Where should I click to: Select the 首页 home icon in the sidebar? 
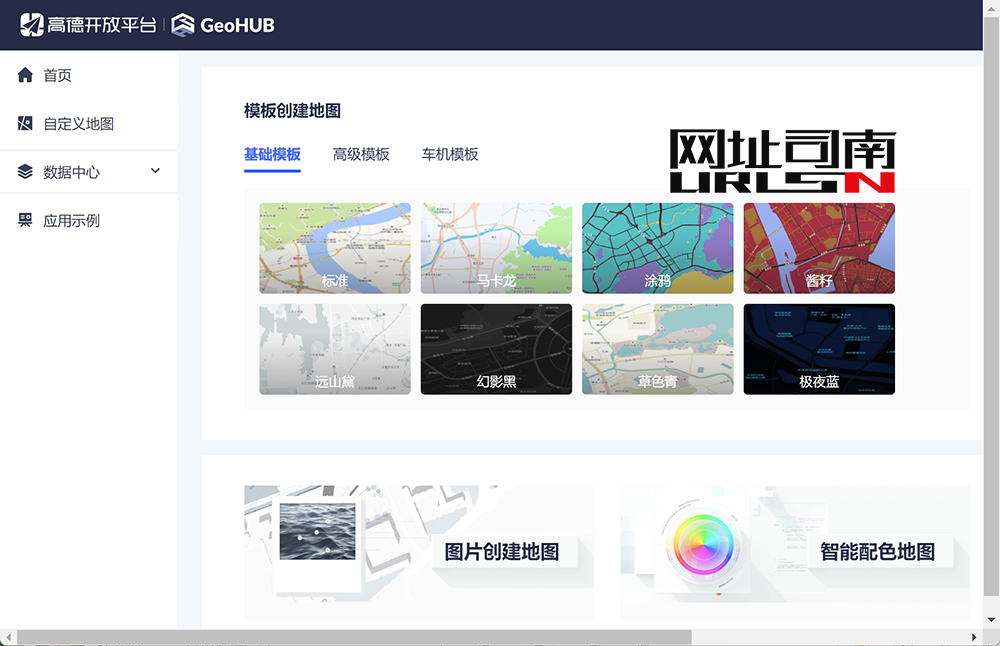click(x=23, y=75)
